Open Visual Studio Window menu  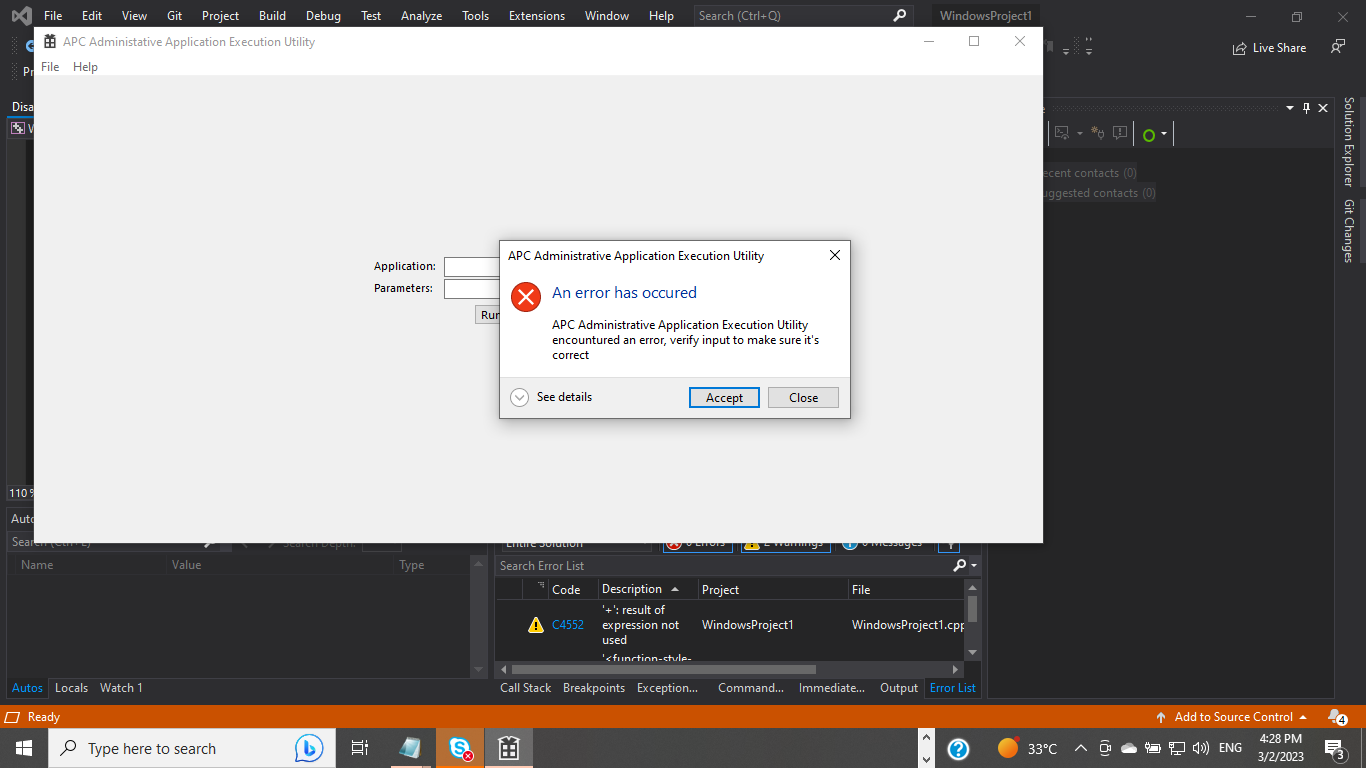(x=607, y=16)
